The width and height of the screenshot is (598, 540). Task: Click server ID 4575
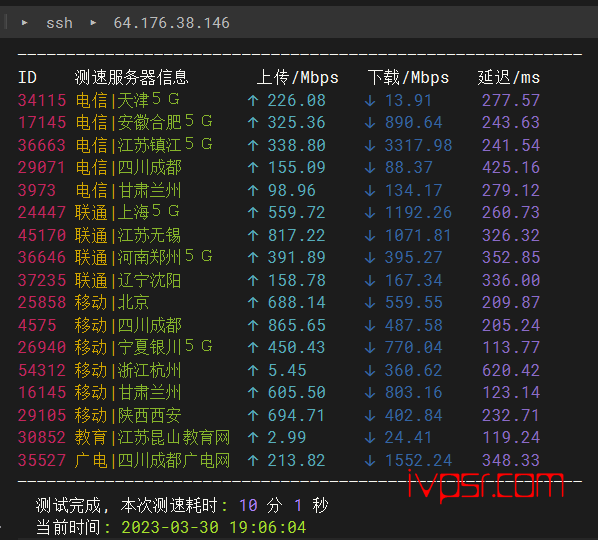37,325
